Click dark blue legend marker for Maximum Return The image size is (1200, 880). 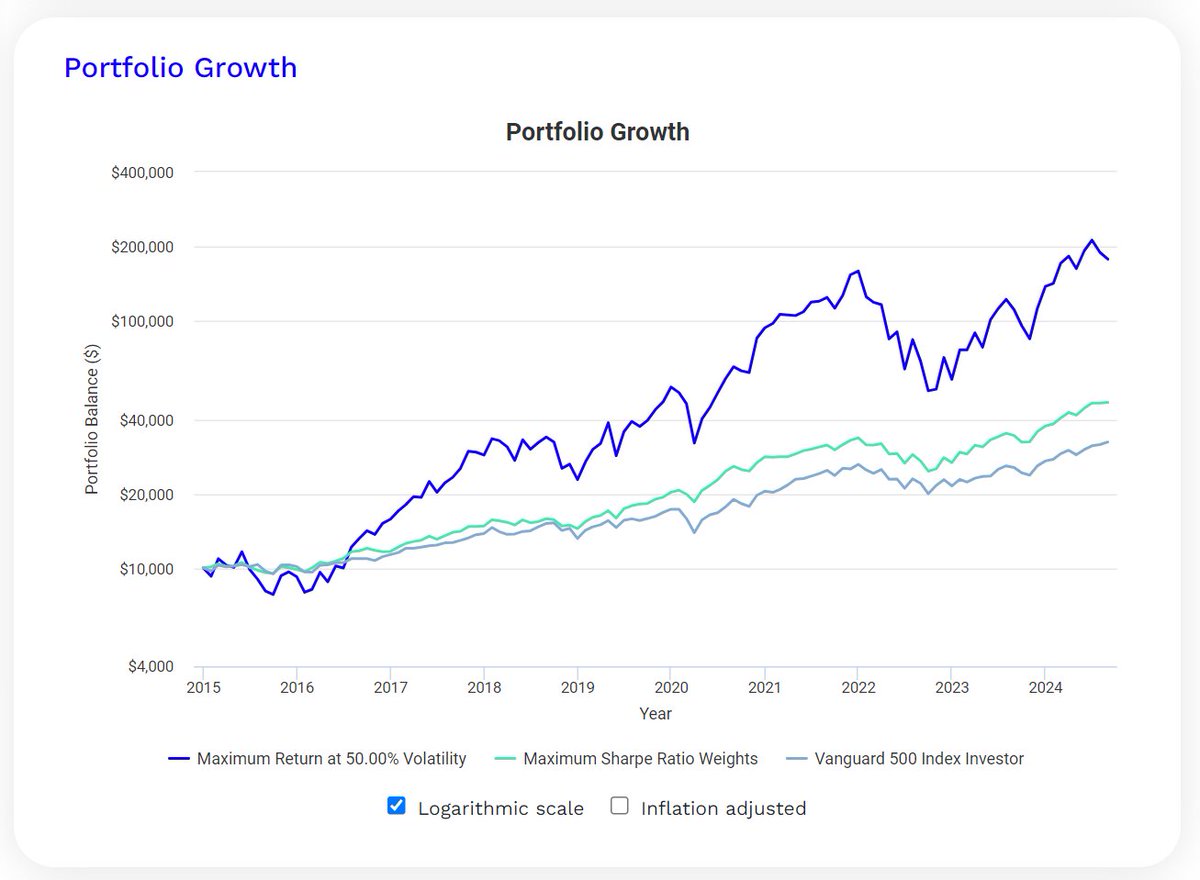pos(179,759)
